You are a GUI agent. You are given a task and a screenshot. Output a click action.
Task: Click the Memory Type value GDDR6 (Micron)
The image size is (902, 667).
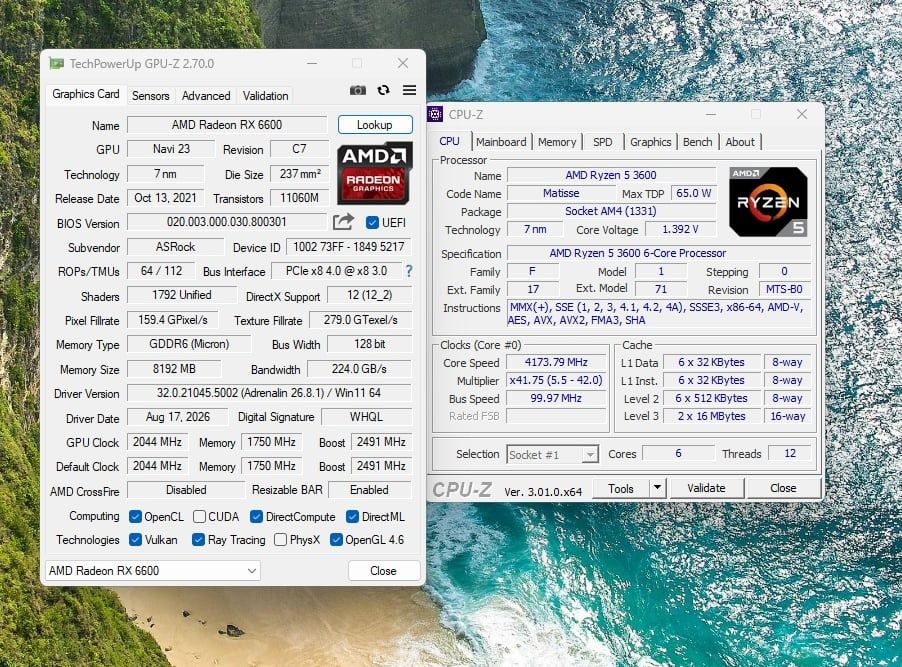(189, 344)
